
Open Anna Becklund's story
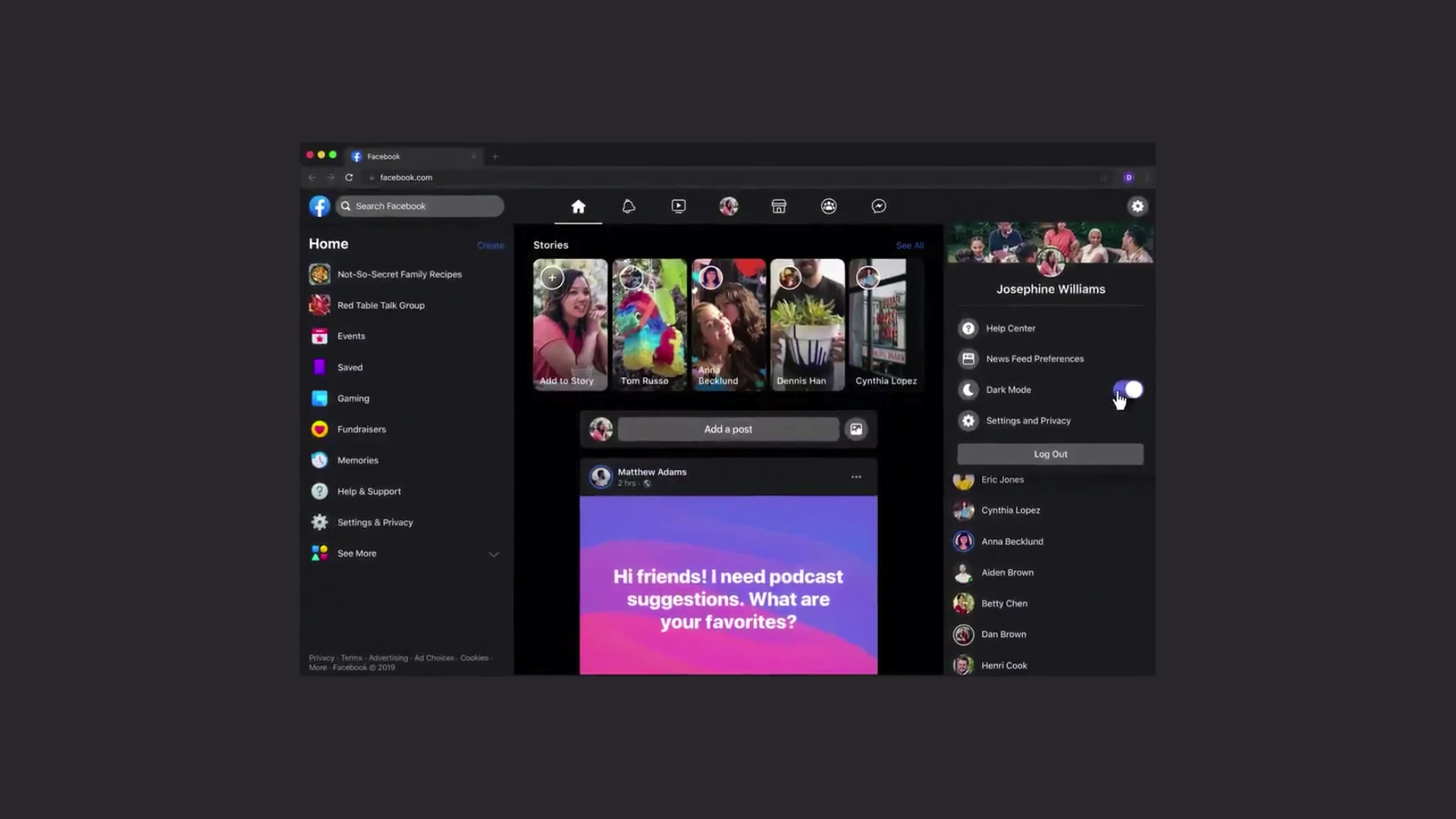coord(728,325)
